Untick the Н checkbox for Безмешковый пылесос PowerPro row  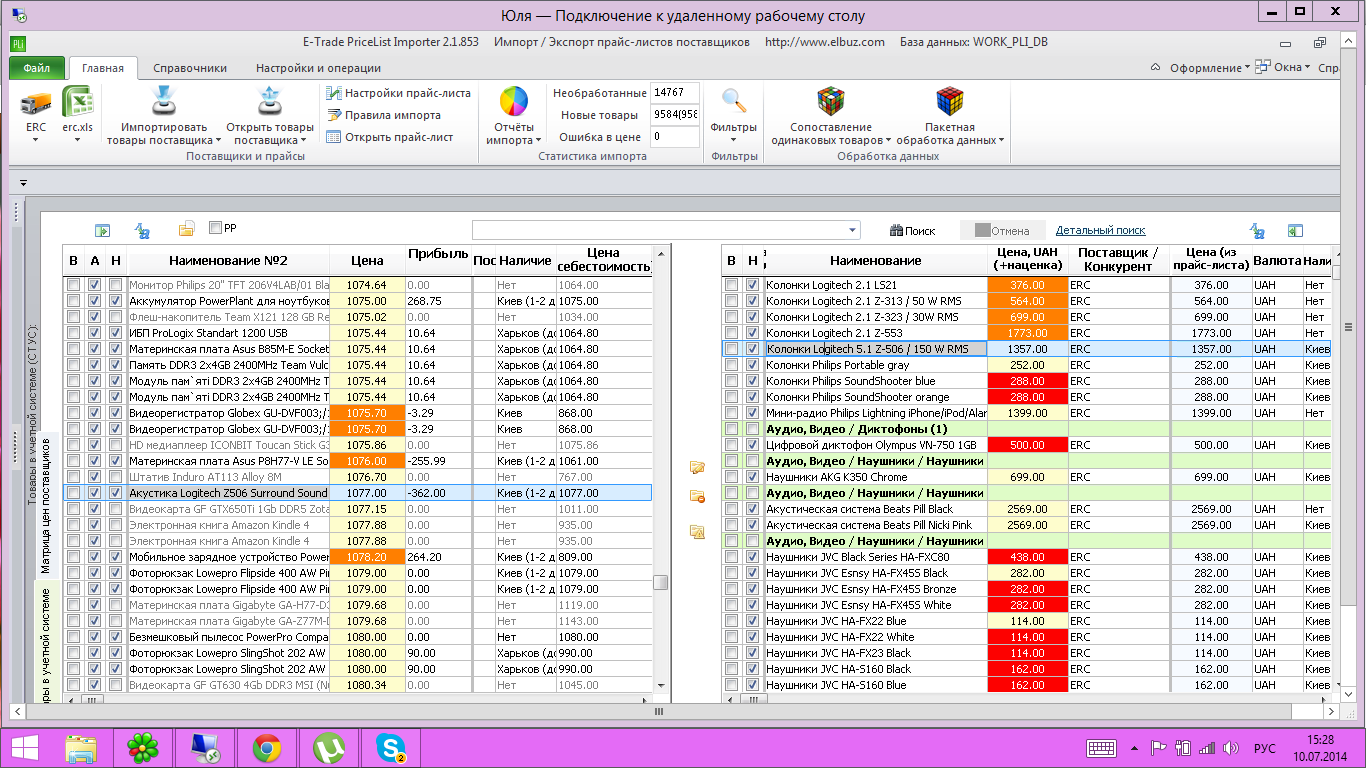pyautogui.click(x=116, y=637)
